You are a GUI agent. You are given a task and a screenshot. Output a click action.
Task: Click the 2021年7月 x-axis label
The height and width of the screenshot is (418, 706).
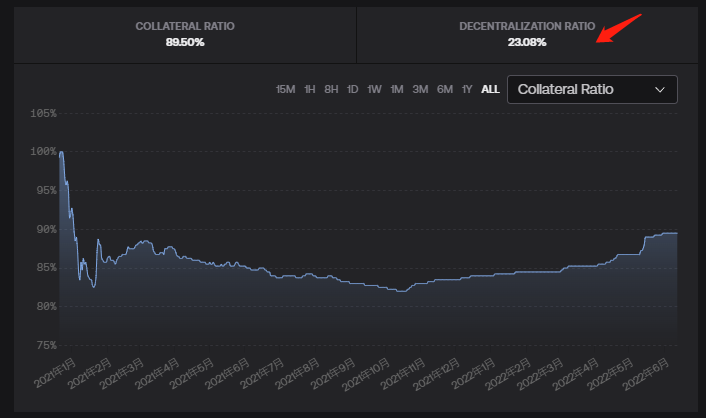click(262, 373)
